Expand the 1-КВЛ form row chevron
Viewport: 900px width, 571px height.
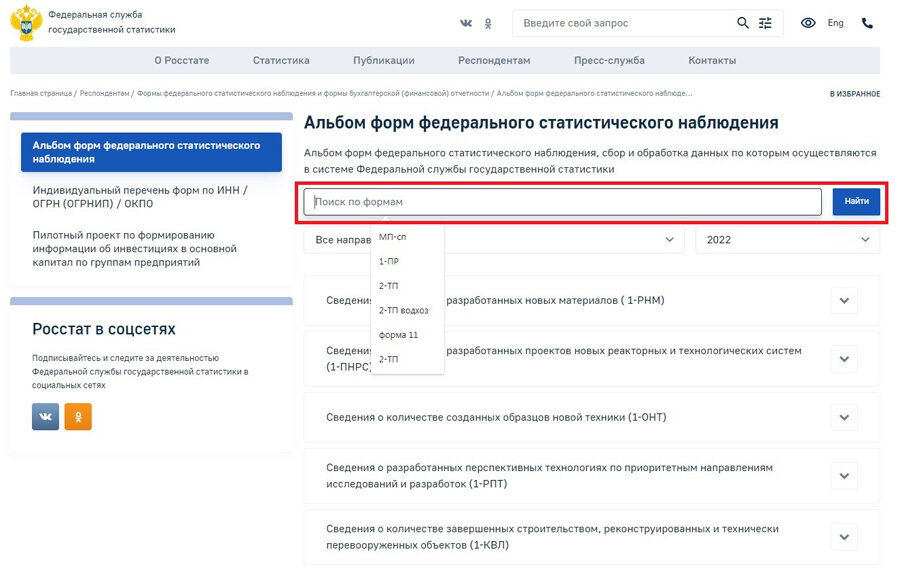tap(844, 537)
